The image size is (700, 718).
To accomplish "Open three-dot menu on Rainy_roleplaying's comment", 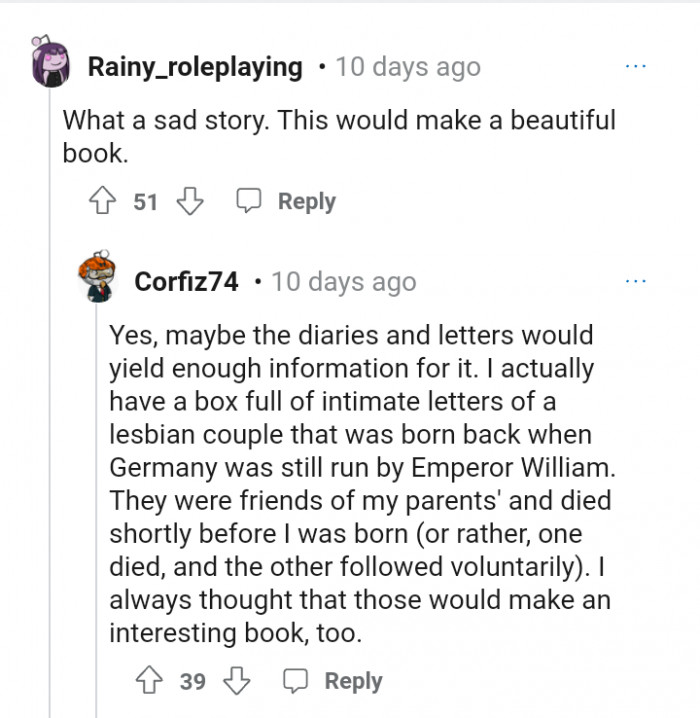I will pos(635,67).
